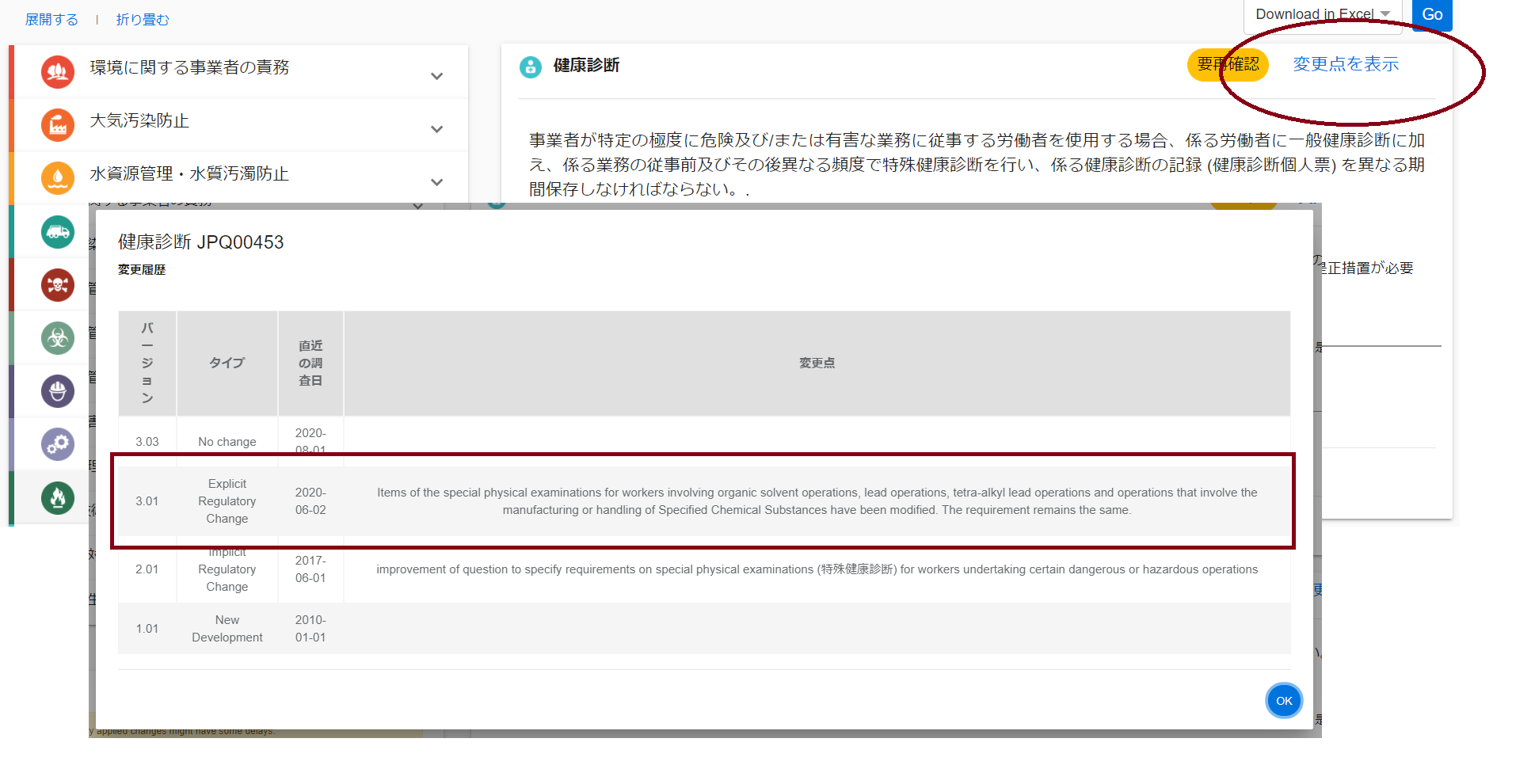Click the 直近の調査日 column header
1535x784 pixels.
pyautogui.click(x=310, y=363)
